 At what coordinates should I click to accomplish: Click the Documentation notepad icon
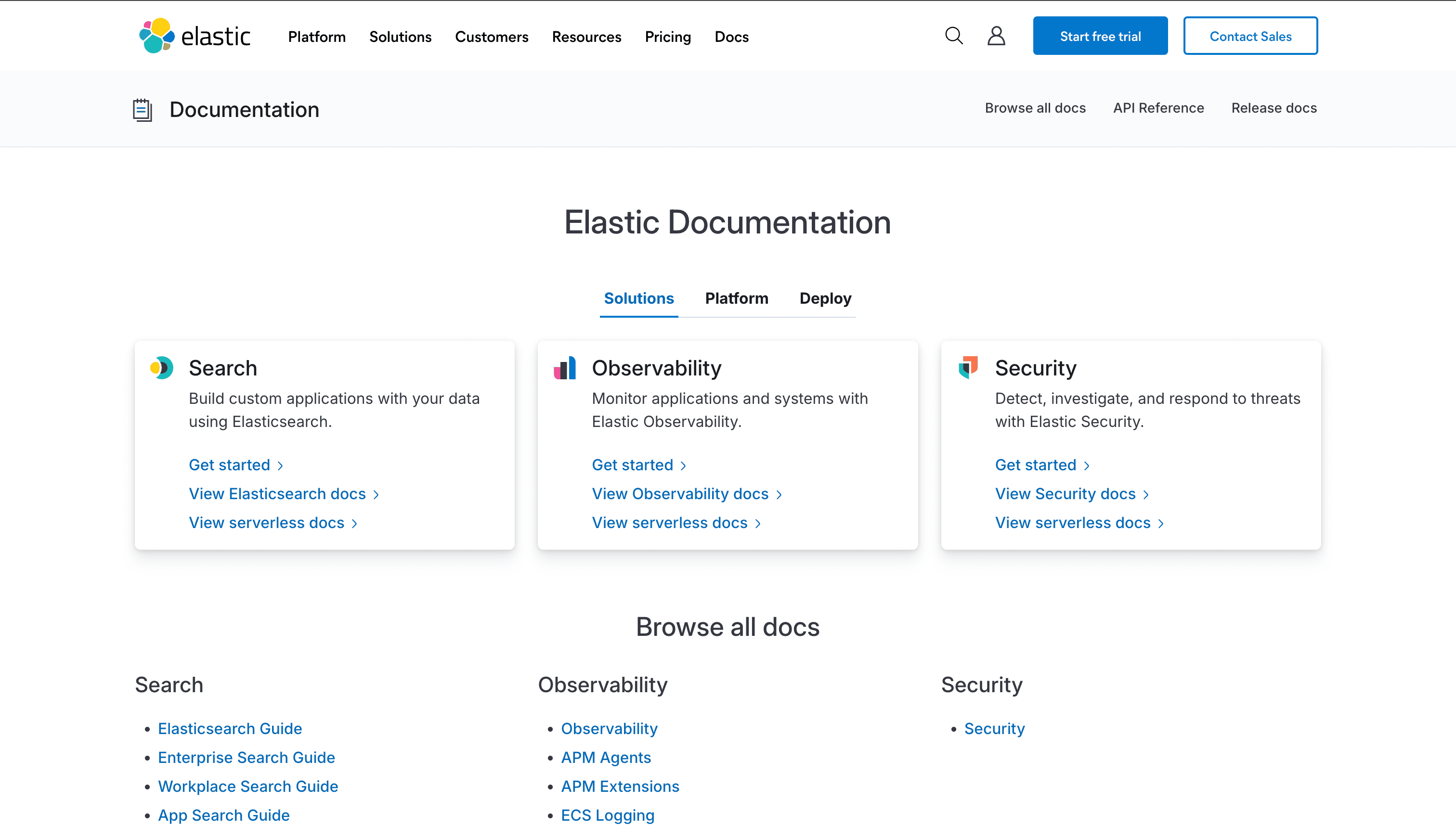pos(143,109)
